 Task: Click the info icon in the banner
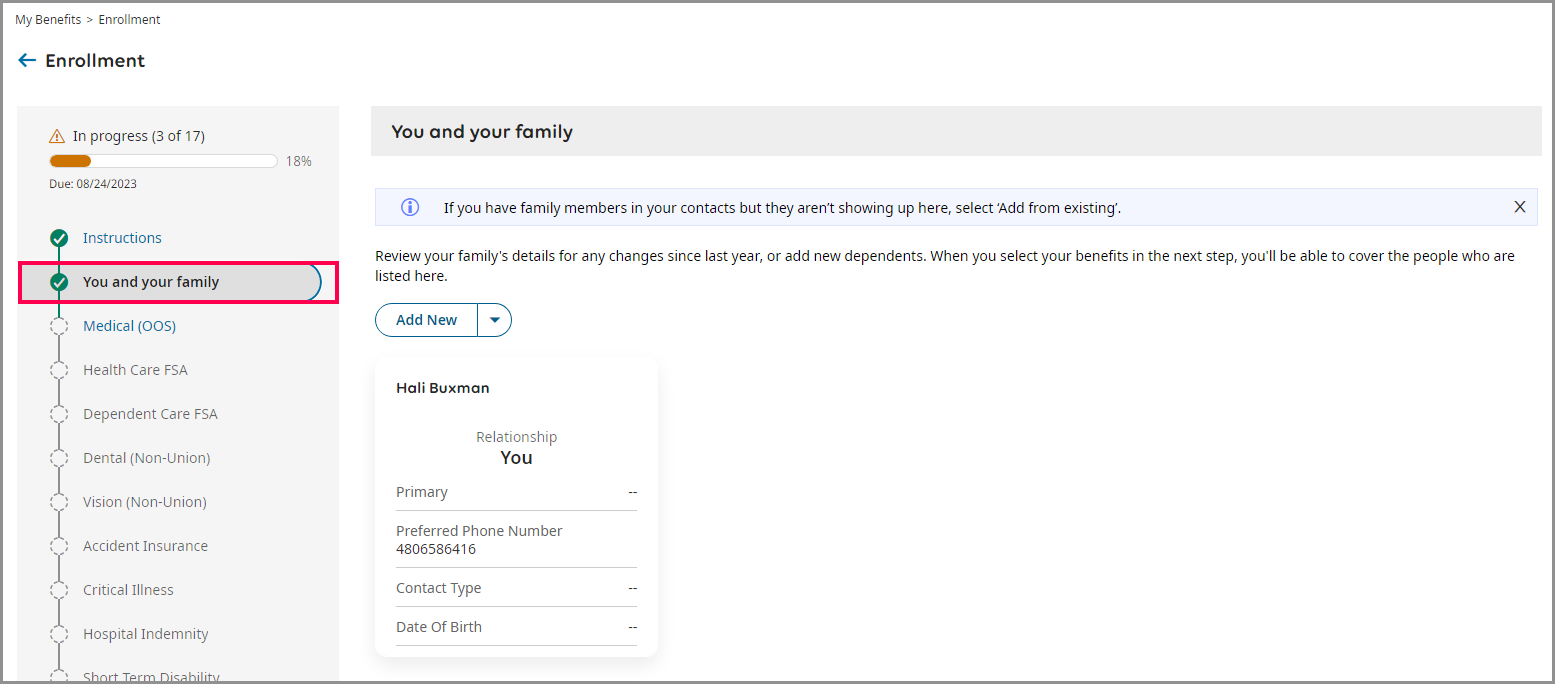(410, 207)
